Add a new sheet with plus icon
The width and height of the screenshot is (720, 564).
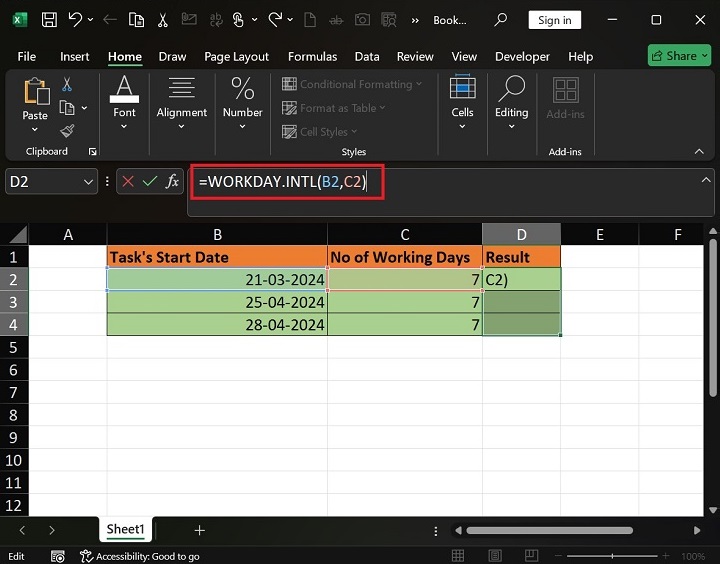pos(199,530)
